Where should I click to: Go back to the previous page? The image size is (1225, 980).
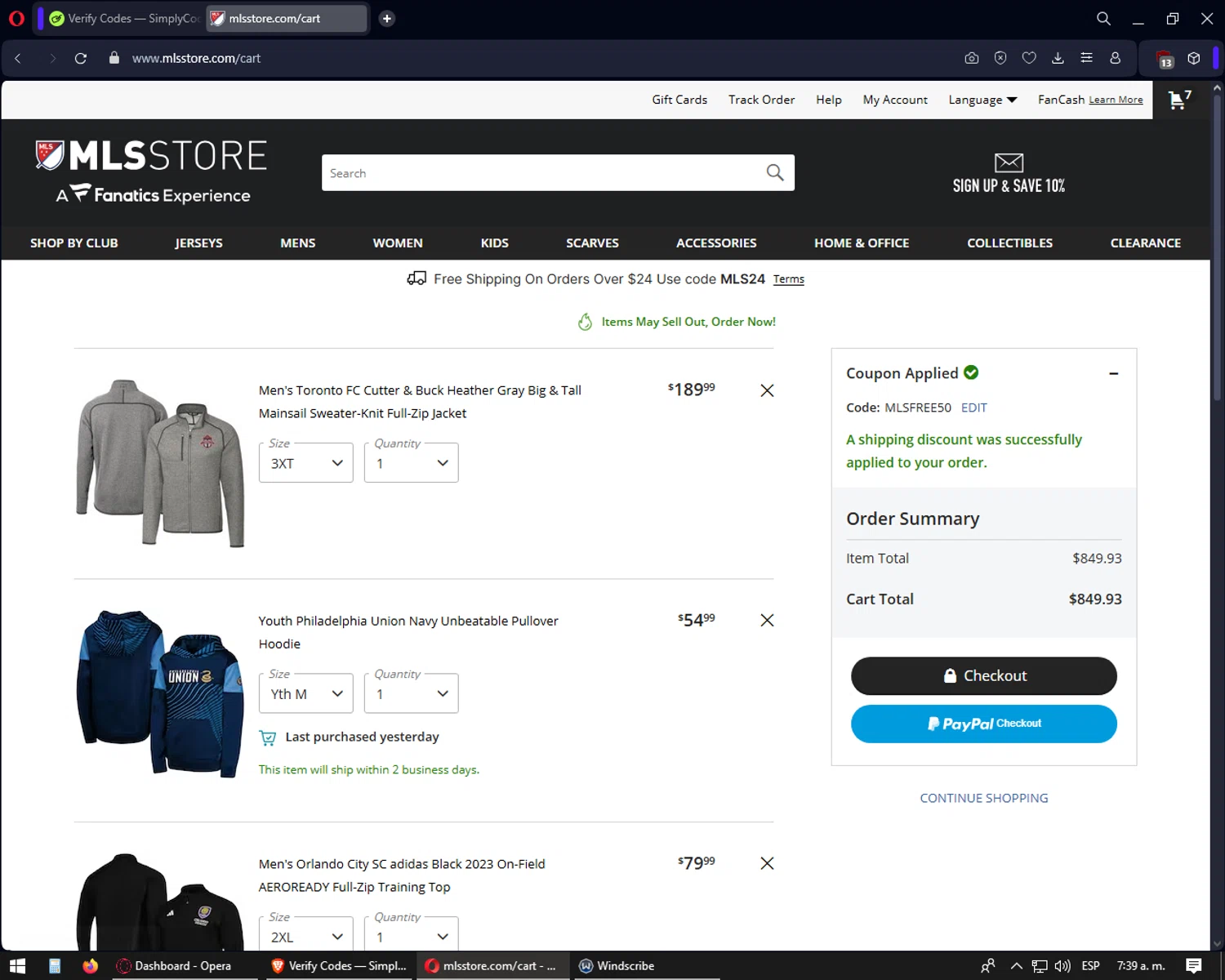18,58
